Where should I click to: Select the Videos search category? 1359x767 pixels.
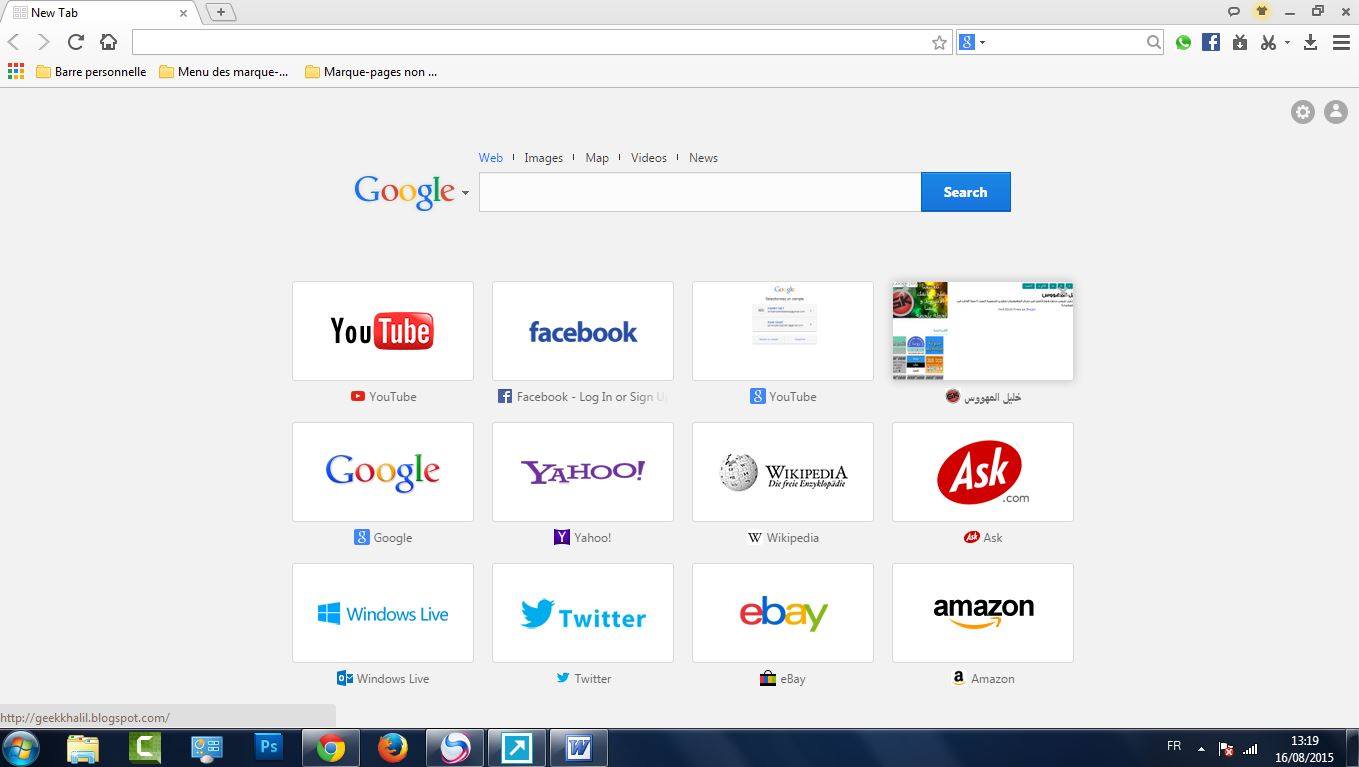click(649, 157)
